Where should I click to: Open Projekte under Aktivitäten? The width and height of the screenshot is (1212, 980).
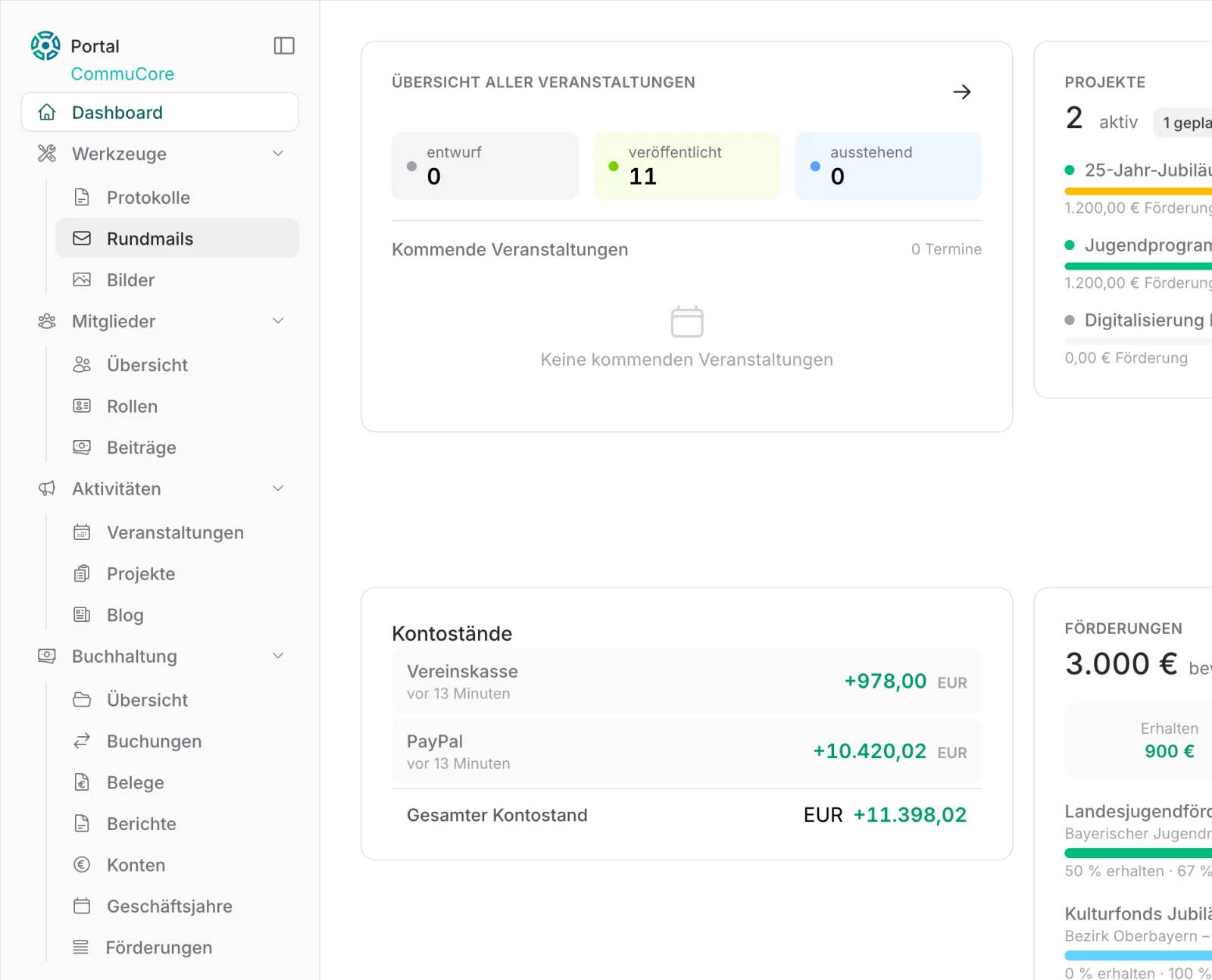[x=177, y=573]
